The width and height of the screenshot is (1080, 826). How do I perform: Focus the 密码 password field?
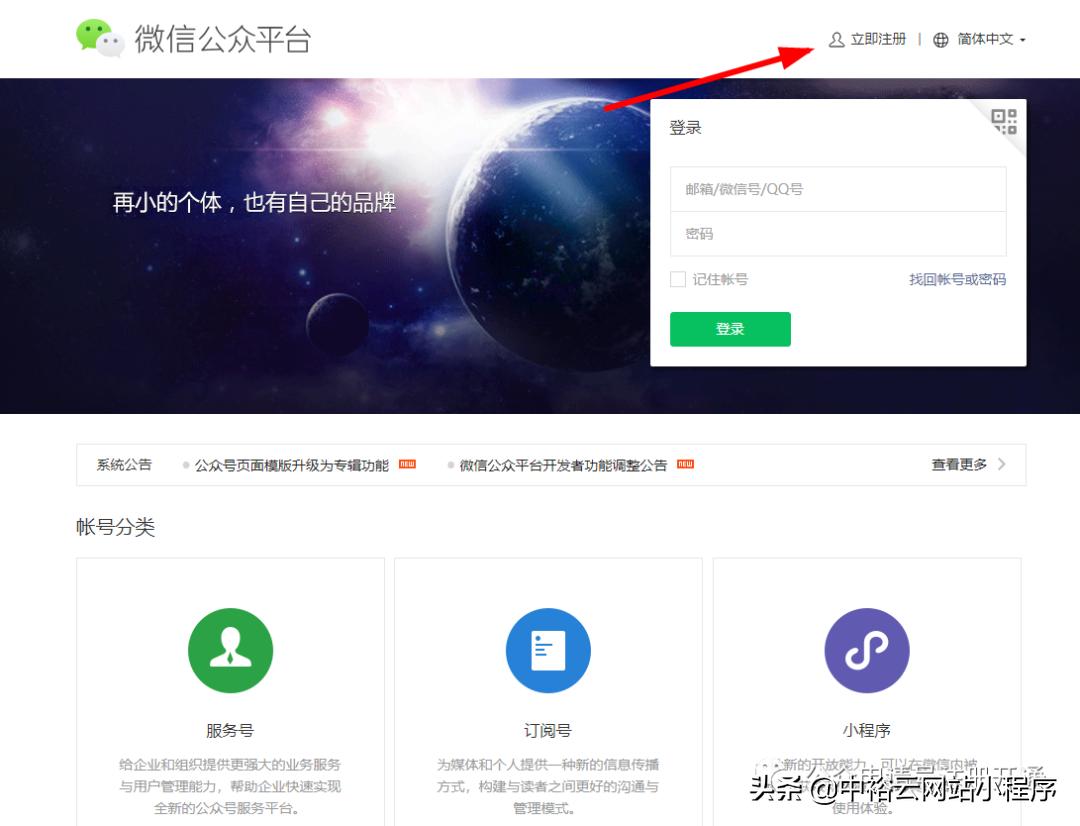838,234
